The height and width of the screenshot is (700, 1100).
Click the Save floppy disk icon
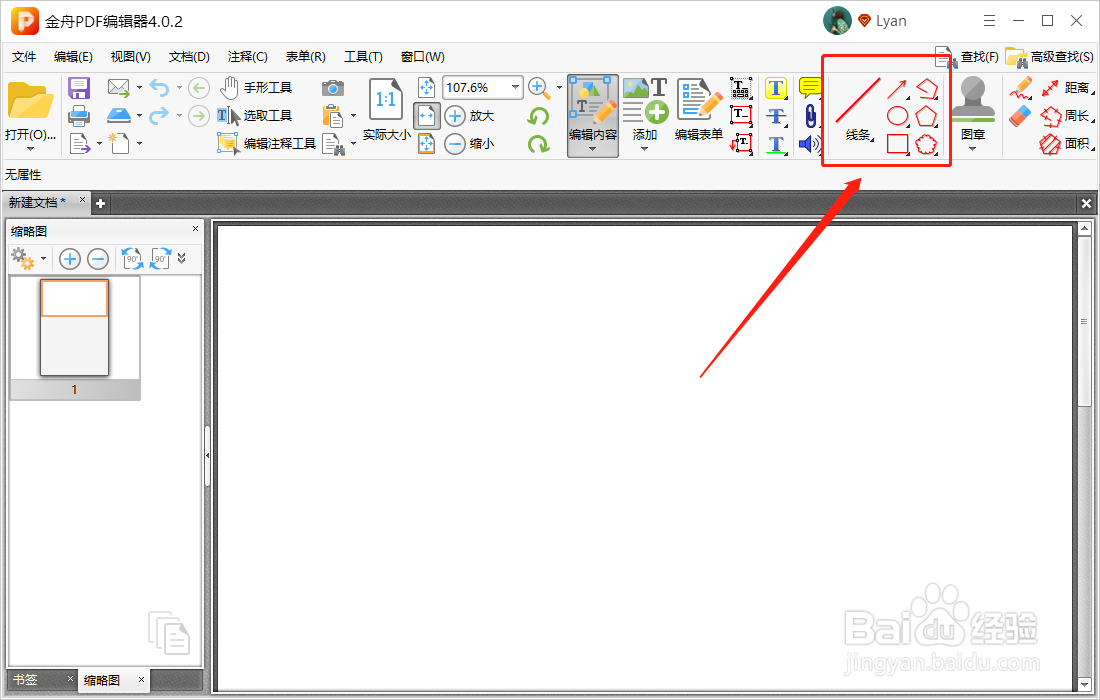(x=79, y=88)
